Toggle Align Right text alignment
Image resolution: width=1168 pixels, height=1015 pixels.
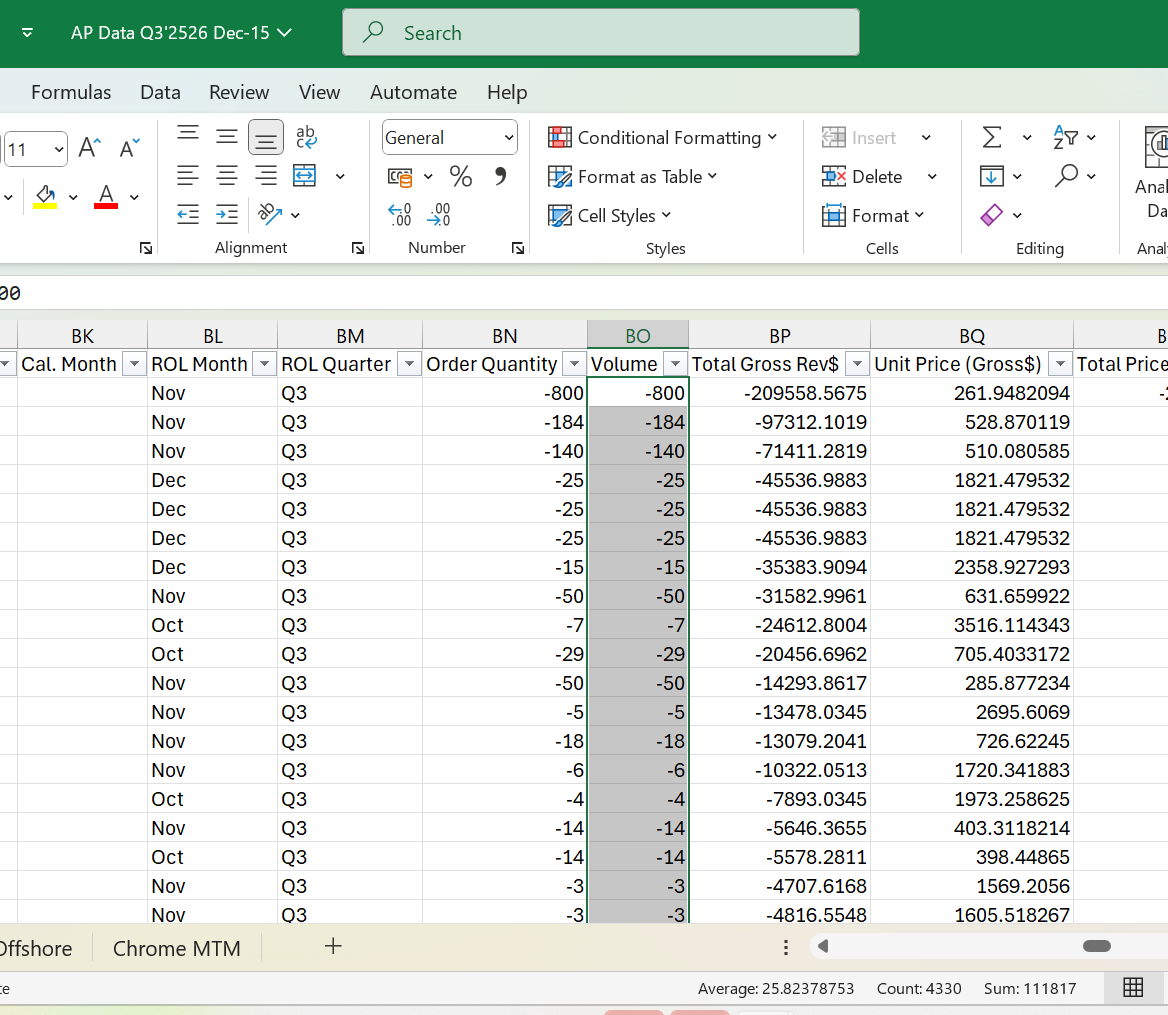tap(265, 176)
